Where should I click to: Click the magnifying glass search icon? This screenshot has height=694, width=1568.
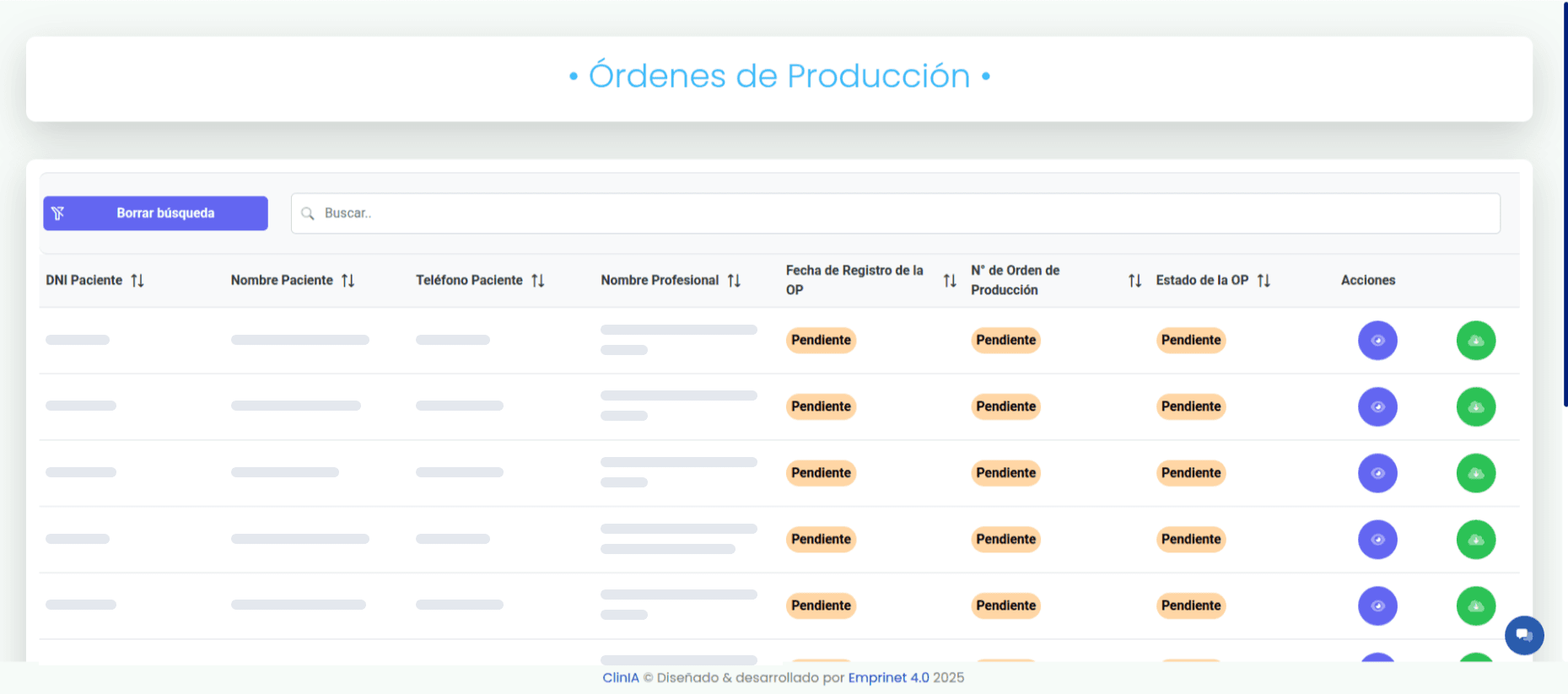click(308, 213)
